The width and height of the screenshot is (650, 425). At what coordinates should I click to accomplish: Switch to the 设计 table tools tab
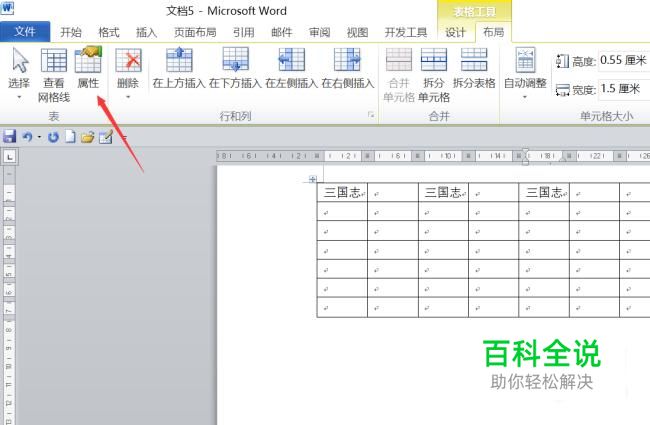[455, 32]
